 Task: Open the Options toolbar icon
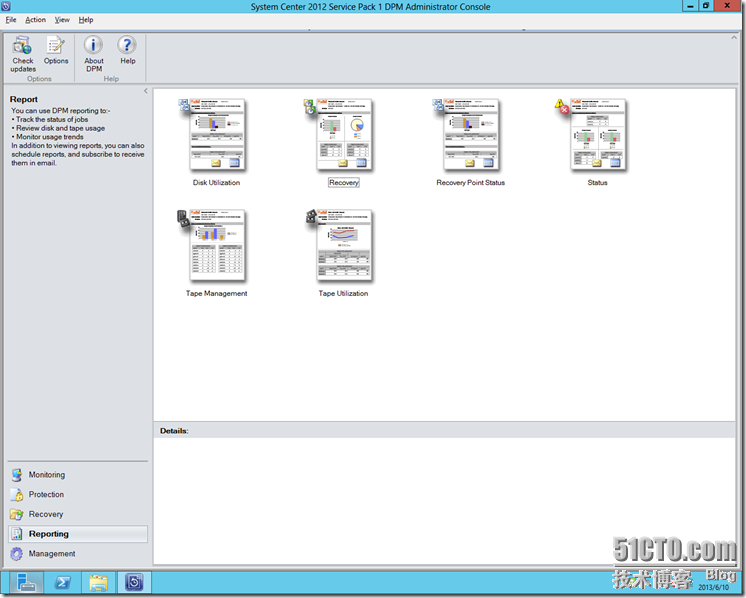coord(56,46)
